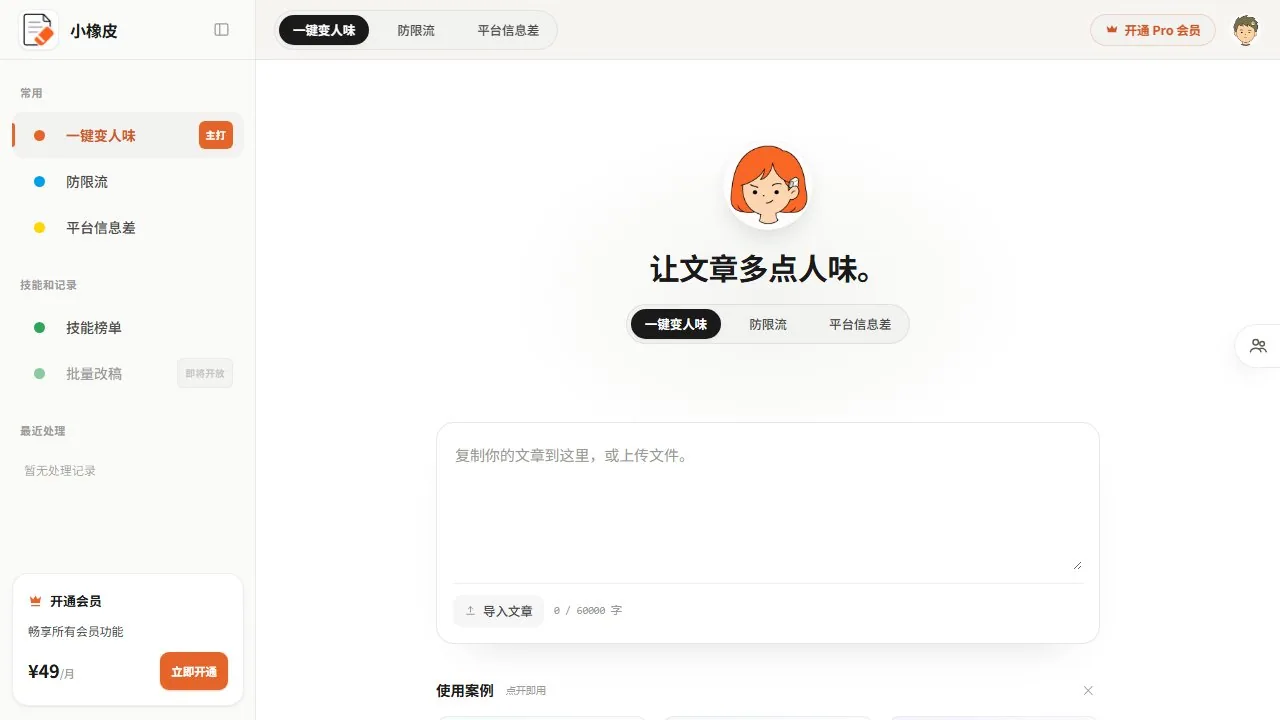
Task: Open 防限流 in the sidebar
Action: pos(128,182)
